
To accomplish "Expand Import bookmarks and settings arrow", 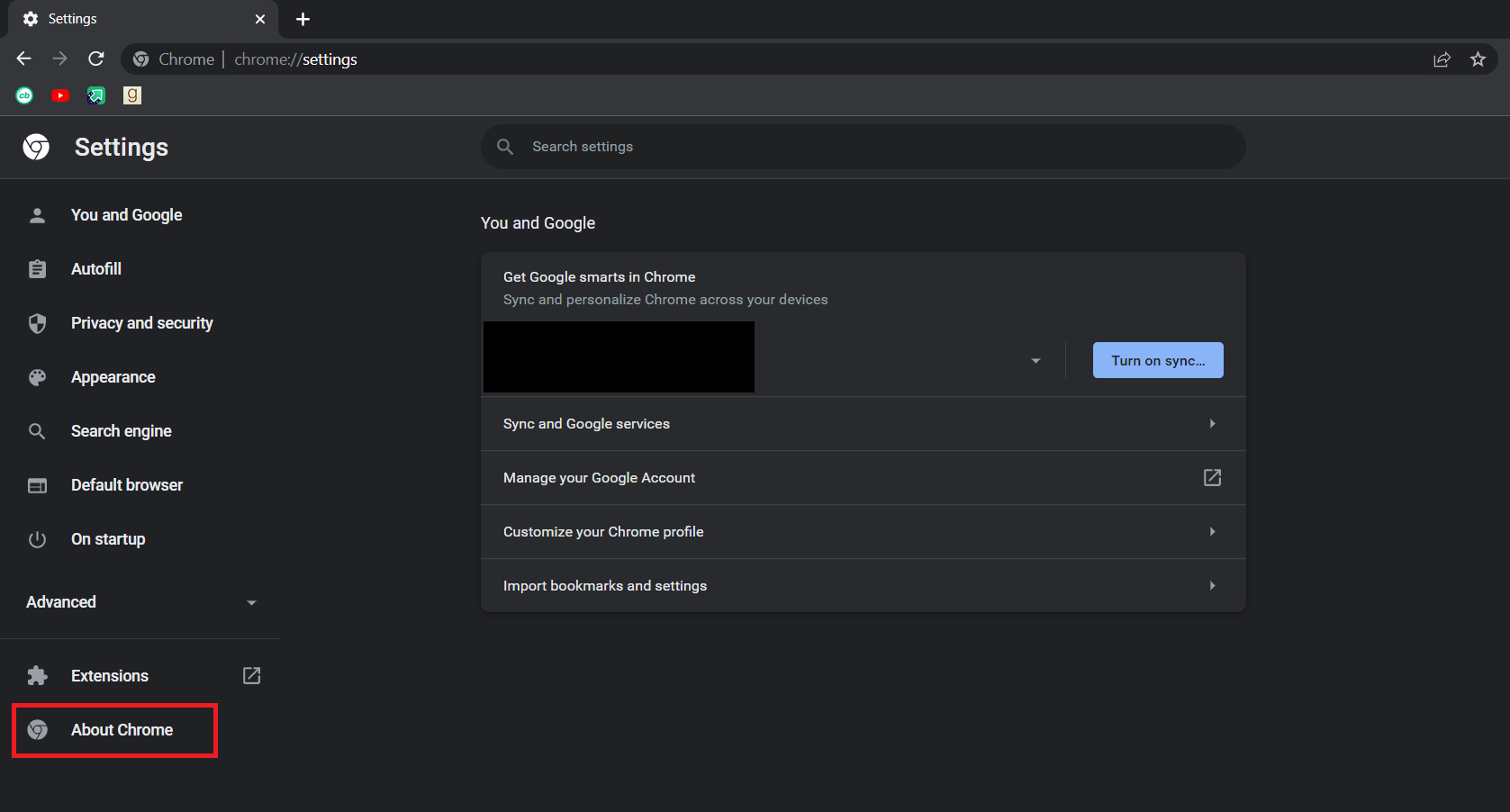I will [x=1212, y=586].
